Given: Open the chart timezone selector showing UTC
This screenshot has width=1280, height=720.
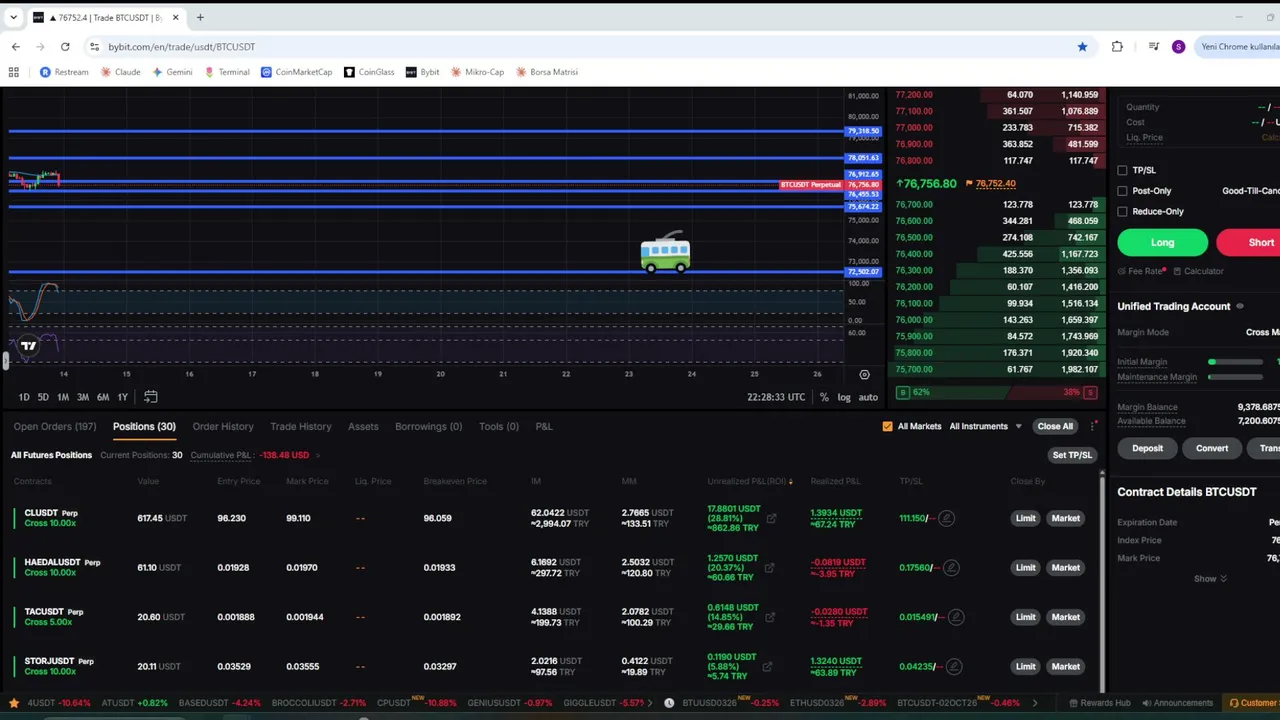Looking at the screenshot, I should click(776, 397).
